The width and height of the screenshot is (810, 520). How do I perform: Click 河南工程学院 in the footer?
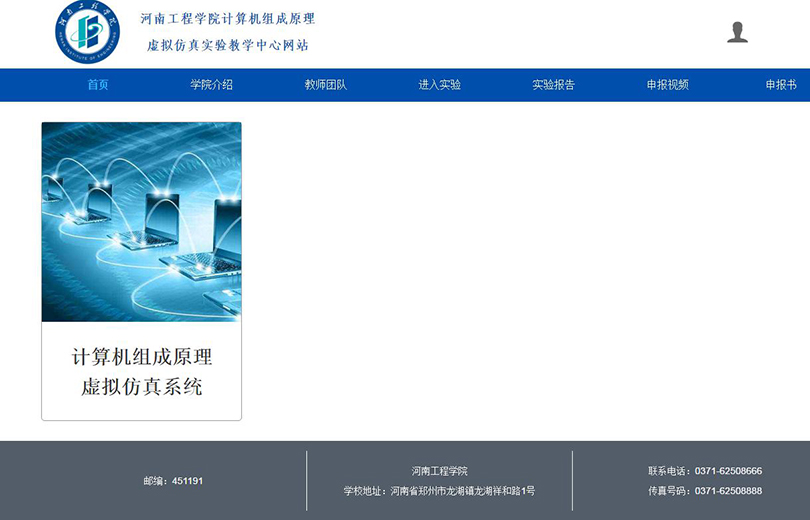point(439,471)
